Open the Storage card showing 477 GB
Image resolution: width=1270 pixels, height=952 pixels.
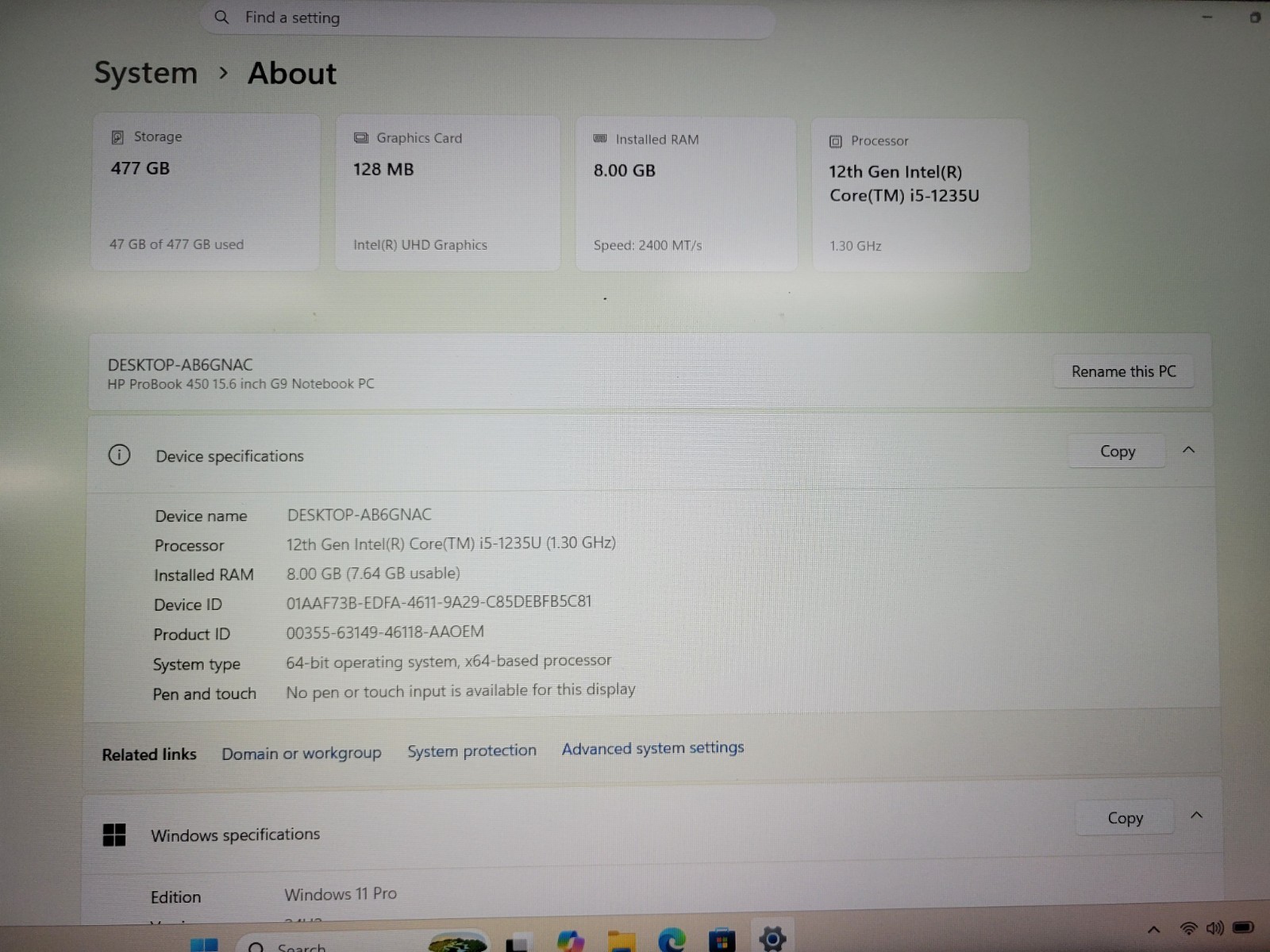(206, 192)
